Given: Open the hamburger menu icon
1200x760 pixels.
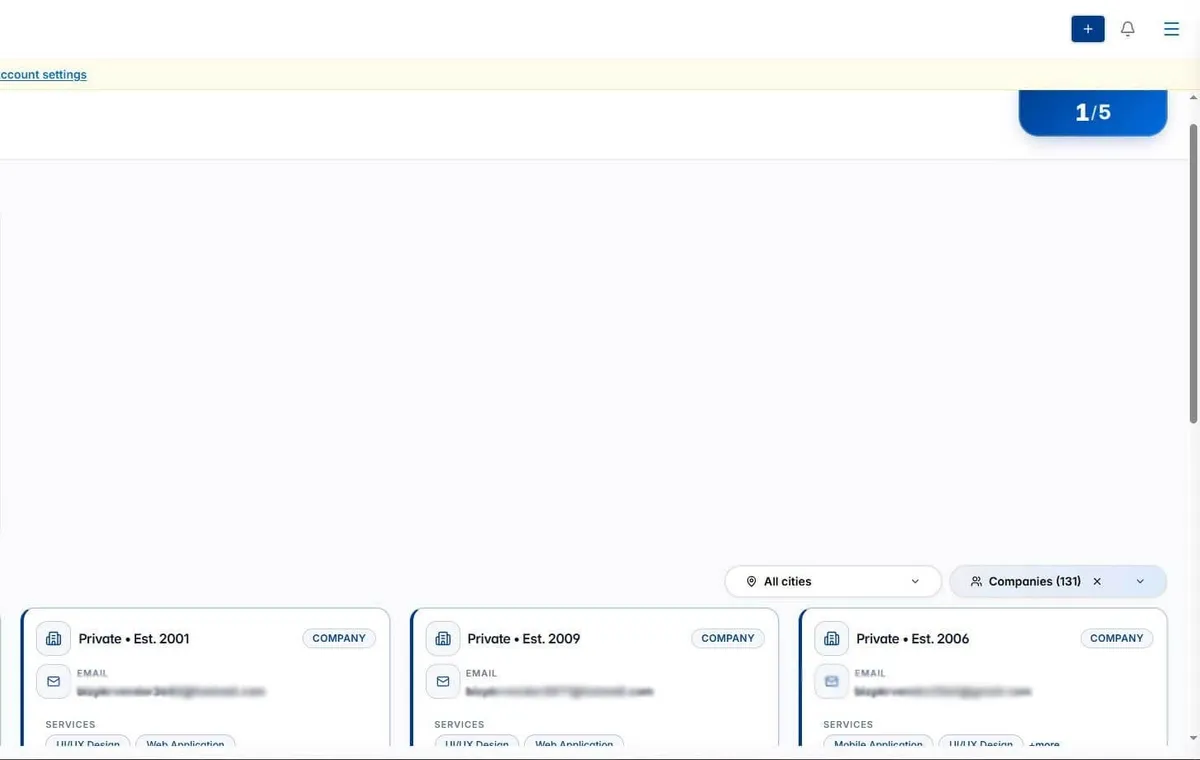Looking at the screenshot, I should (x=1172, y=29).
